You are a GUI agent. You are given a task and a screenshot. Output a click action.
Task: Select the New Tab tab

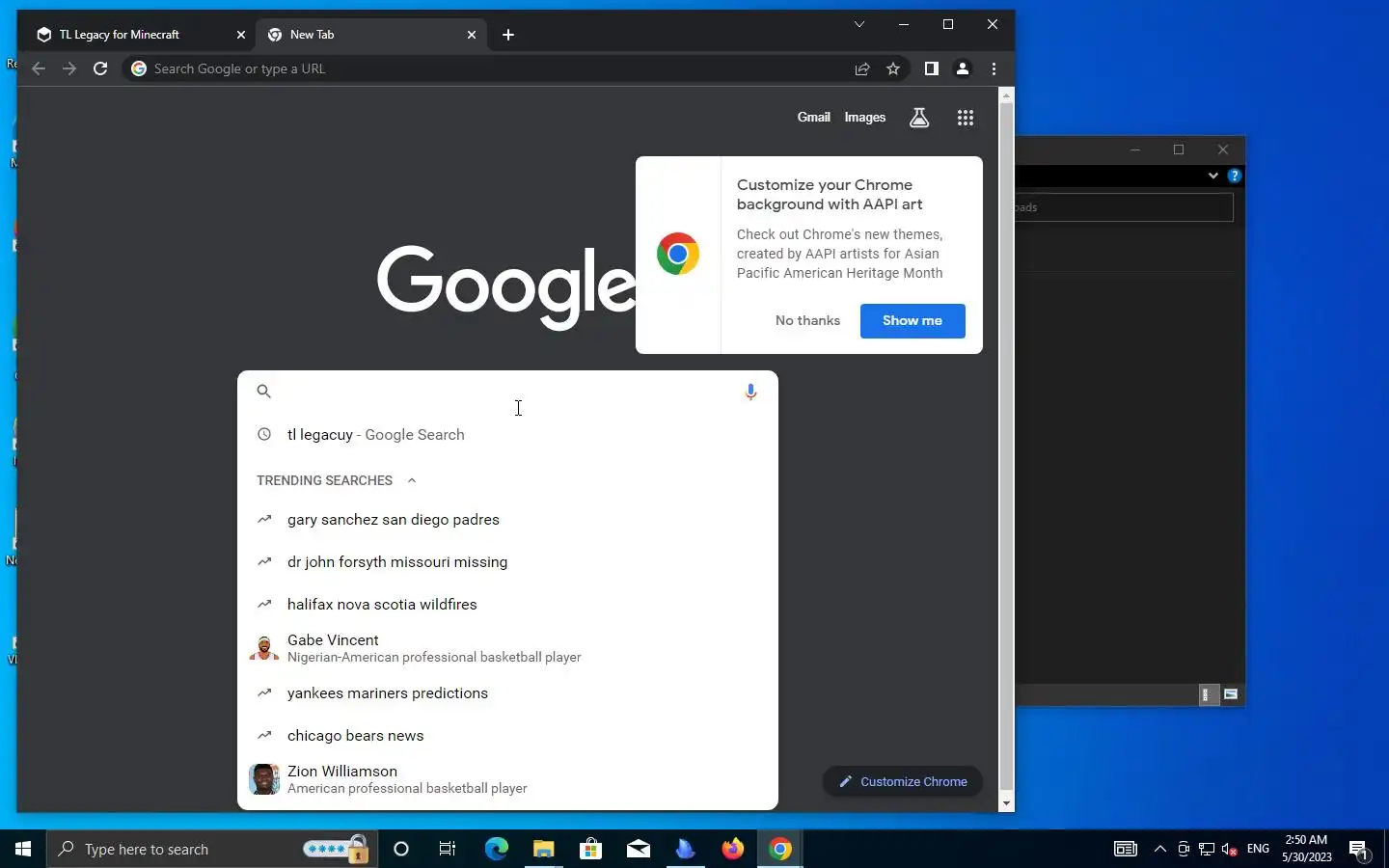tap(371, 35)
